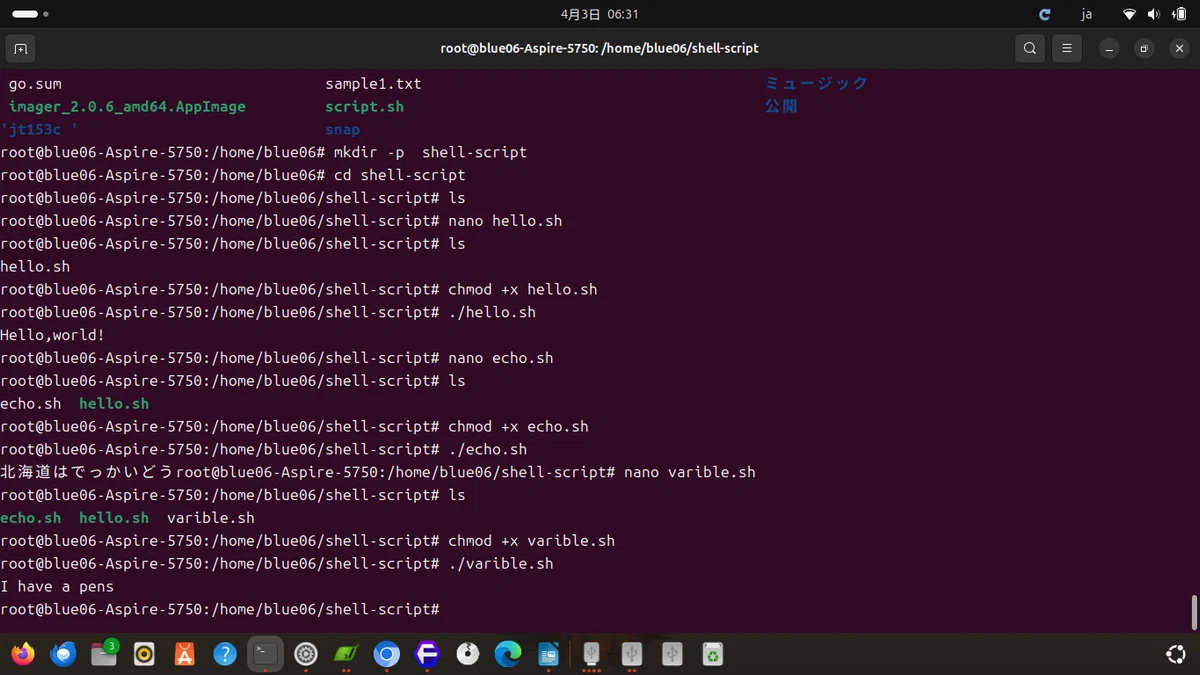Launch Rhythmbox music player from dock
Image resolution: width=1200 pixels, height=675 pixels.
(x=144, y=654)
